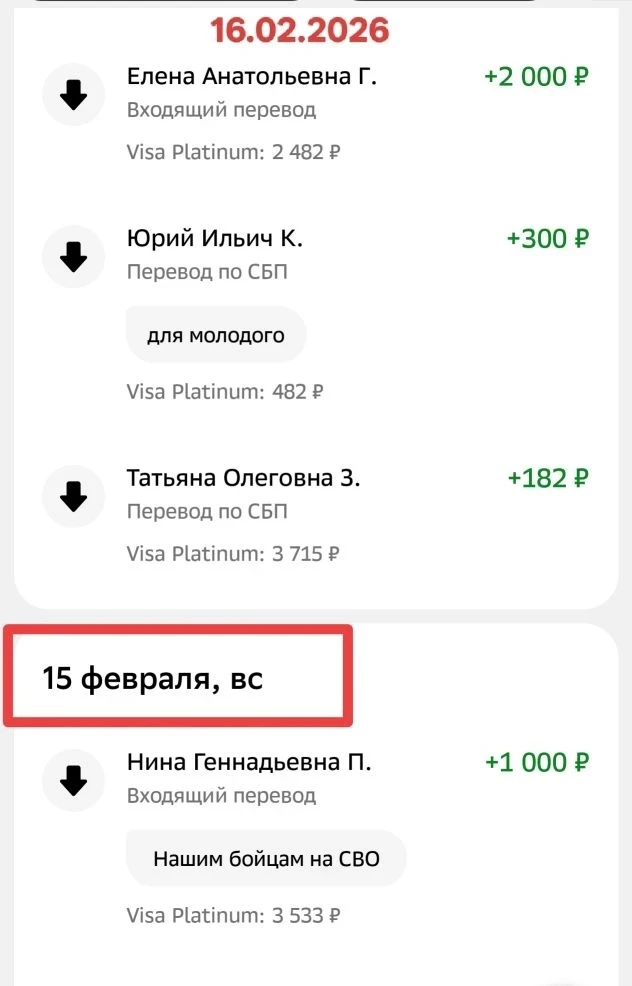
Task: Tap the "для молодого" comment chip
Action: tap(216, 335)
